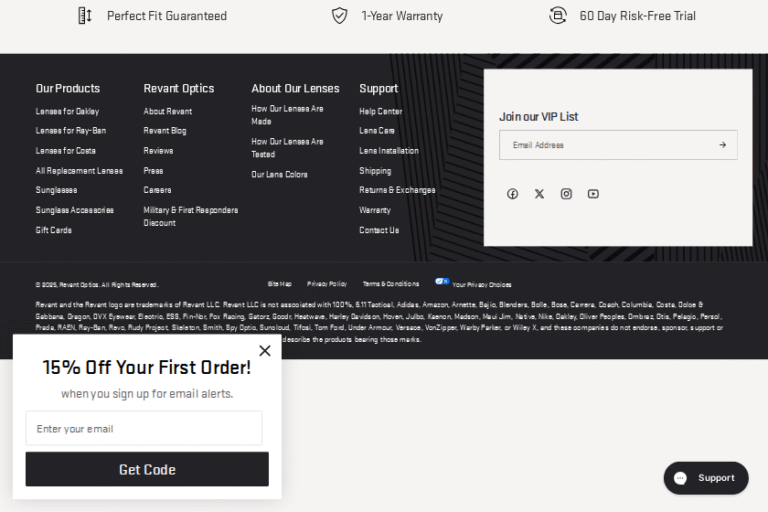Click the VIP List Email Address field

pyautogui.click(x=605, y=145)
